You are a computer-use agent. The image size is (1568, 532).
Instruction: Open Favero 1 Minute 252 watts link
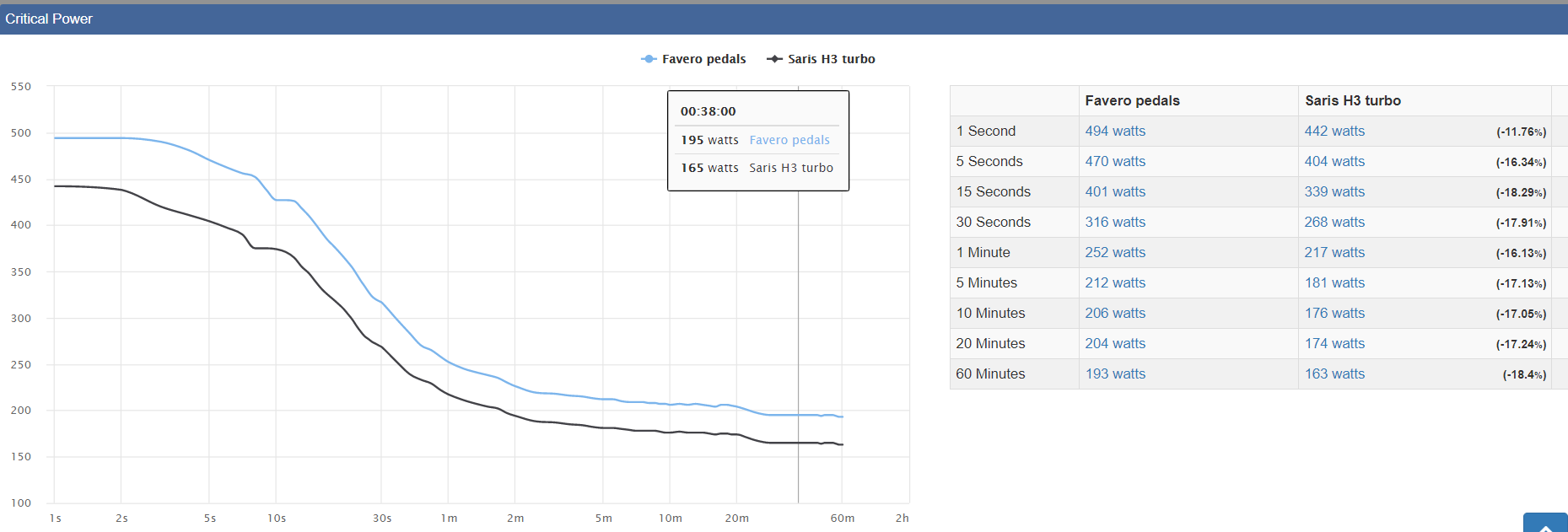[x=1115, y=252]
